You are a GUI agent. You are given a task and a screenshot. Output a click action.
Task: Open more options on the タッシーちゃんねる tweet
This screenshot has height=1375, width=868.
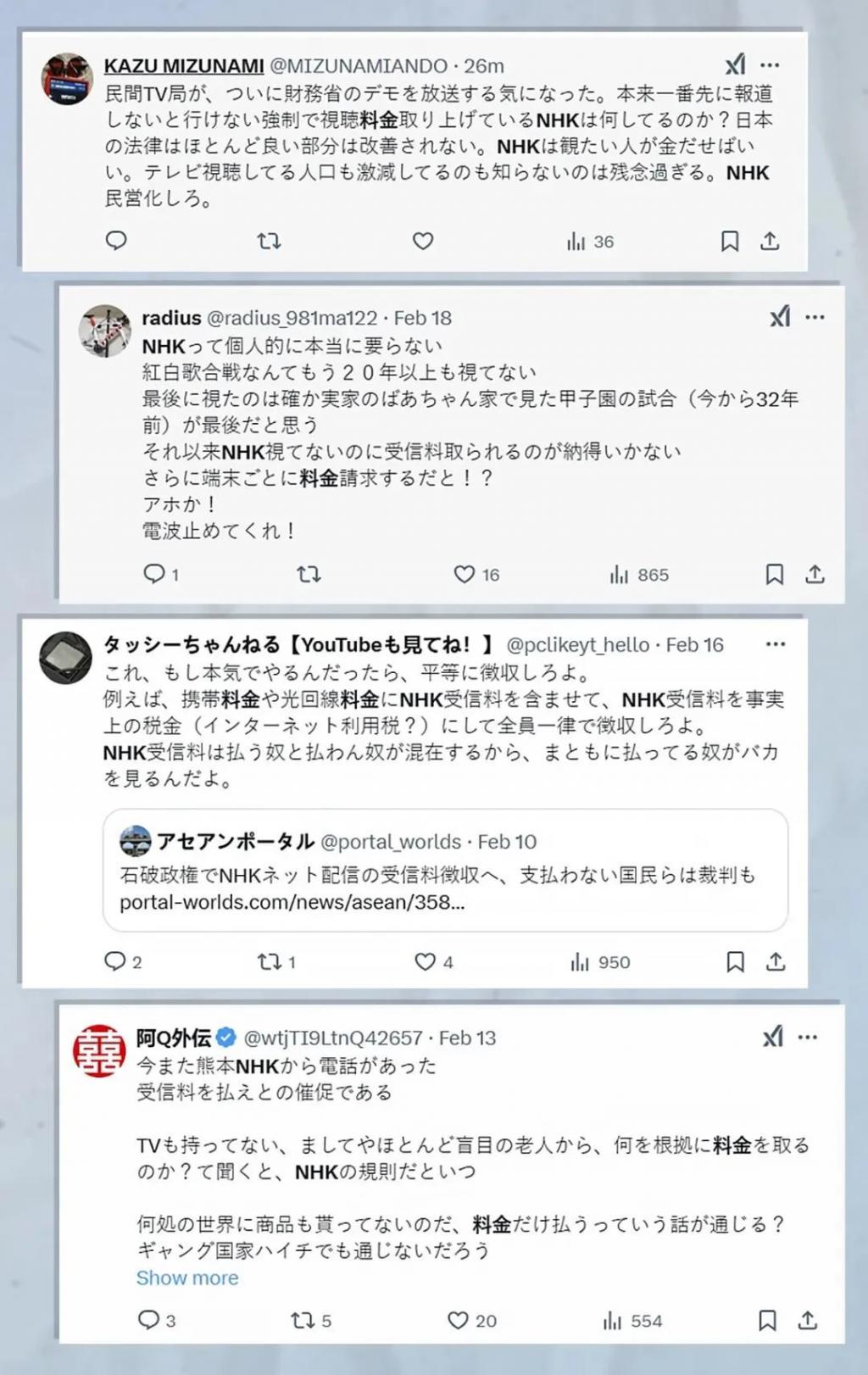pos(776,644)
